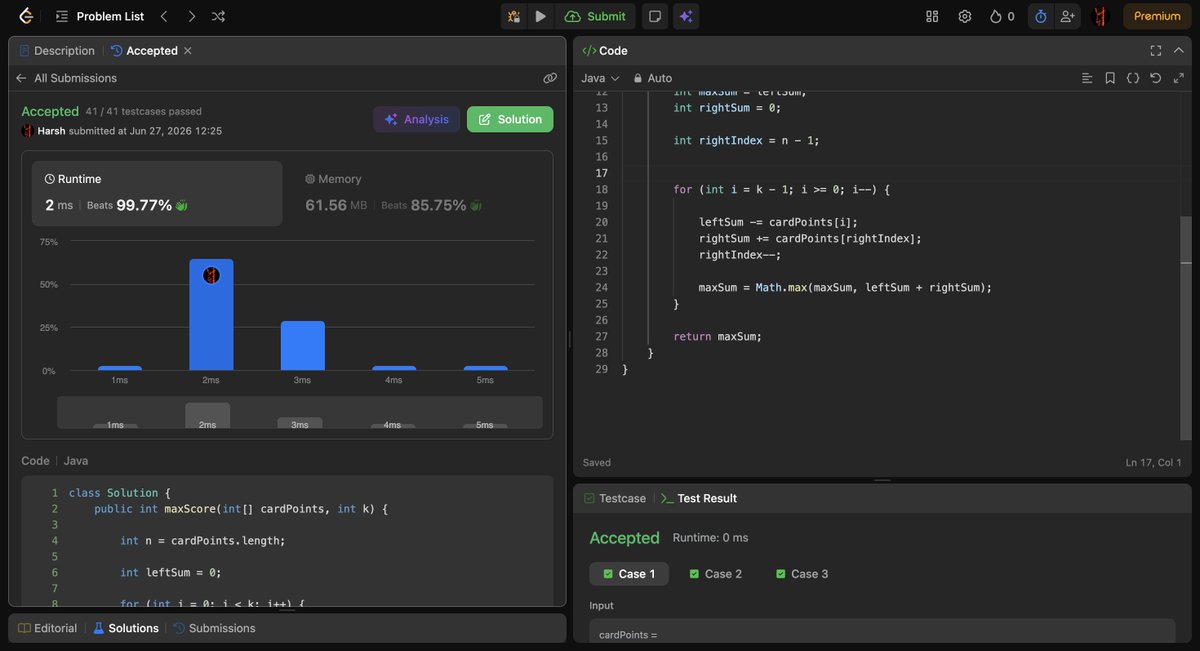This screenshot has height=651, width=1200.
Task: Start the stopwatch timer
Action: point(1040,16)
